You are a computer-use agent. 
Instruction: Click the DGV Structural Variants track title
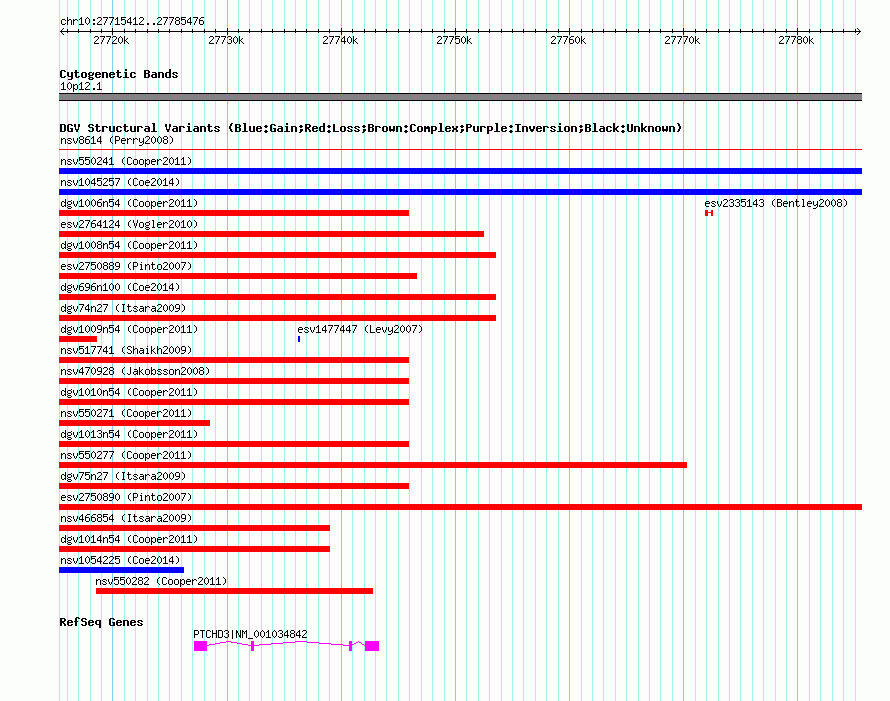point(370,128)
